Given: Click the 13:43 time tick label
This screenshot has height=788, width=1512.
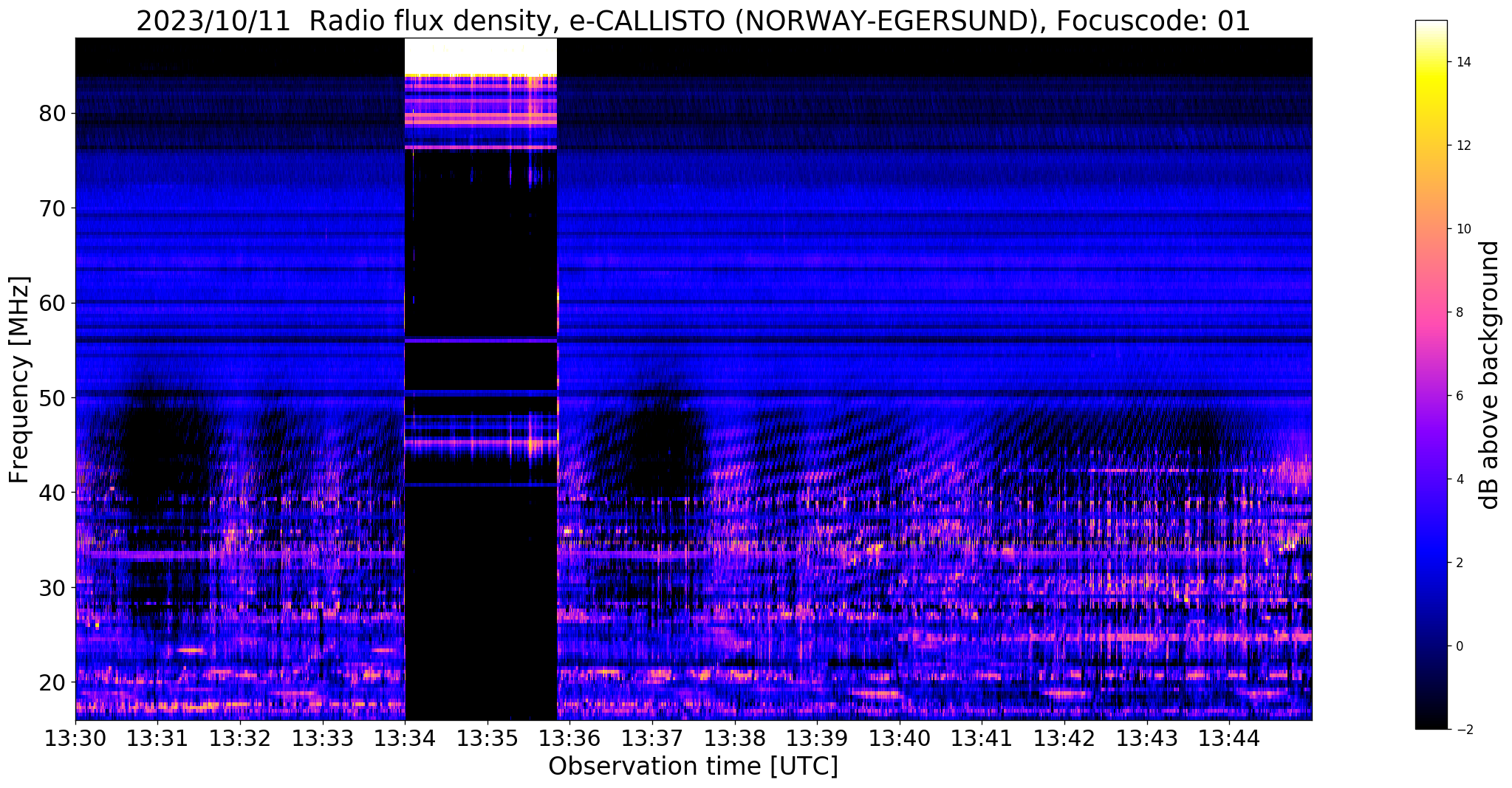Looking at the screenshot, I should pyautogui.click(x=1146, y=738).
